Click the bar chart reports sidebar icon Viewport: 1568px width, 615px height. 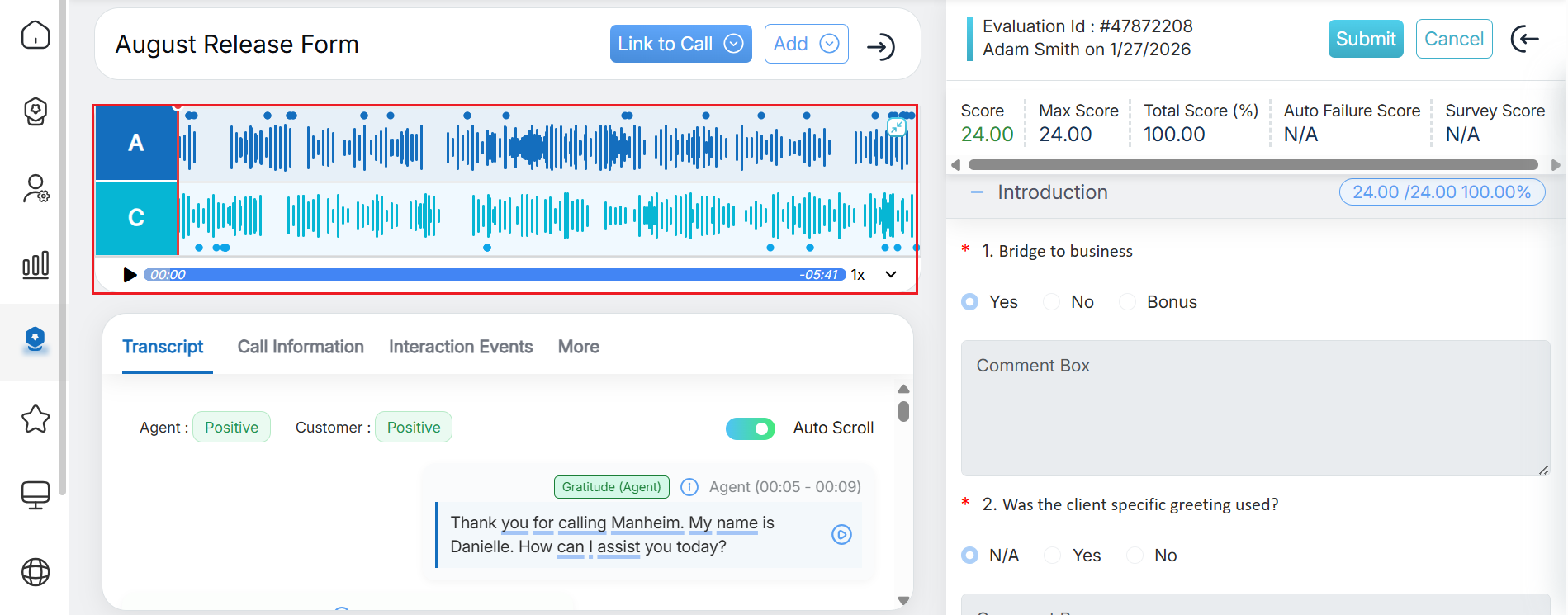pyautogui.click(x=36, y=265)
